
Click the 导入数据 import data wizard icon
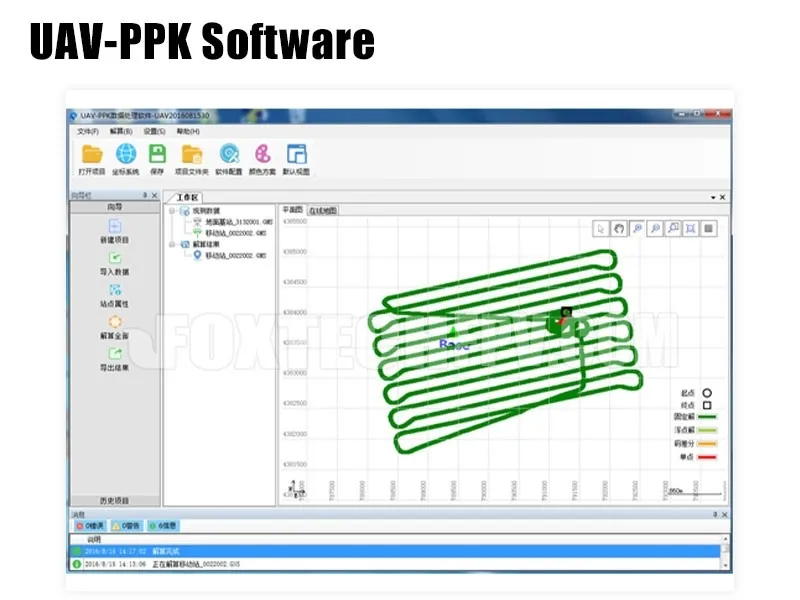(115, 258)
